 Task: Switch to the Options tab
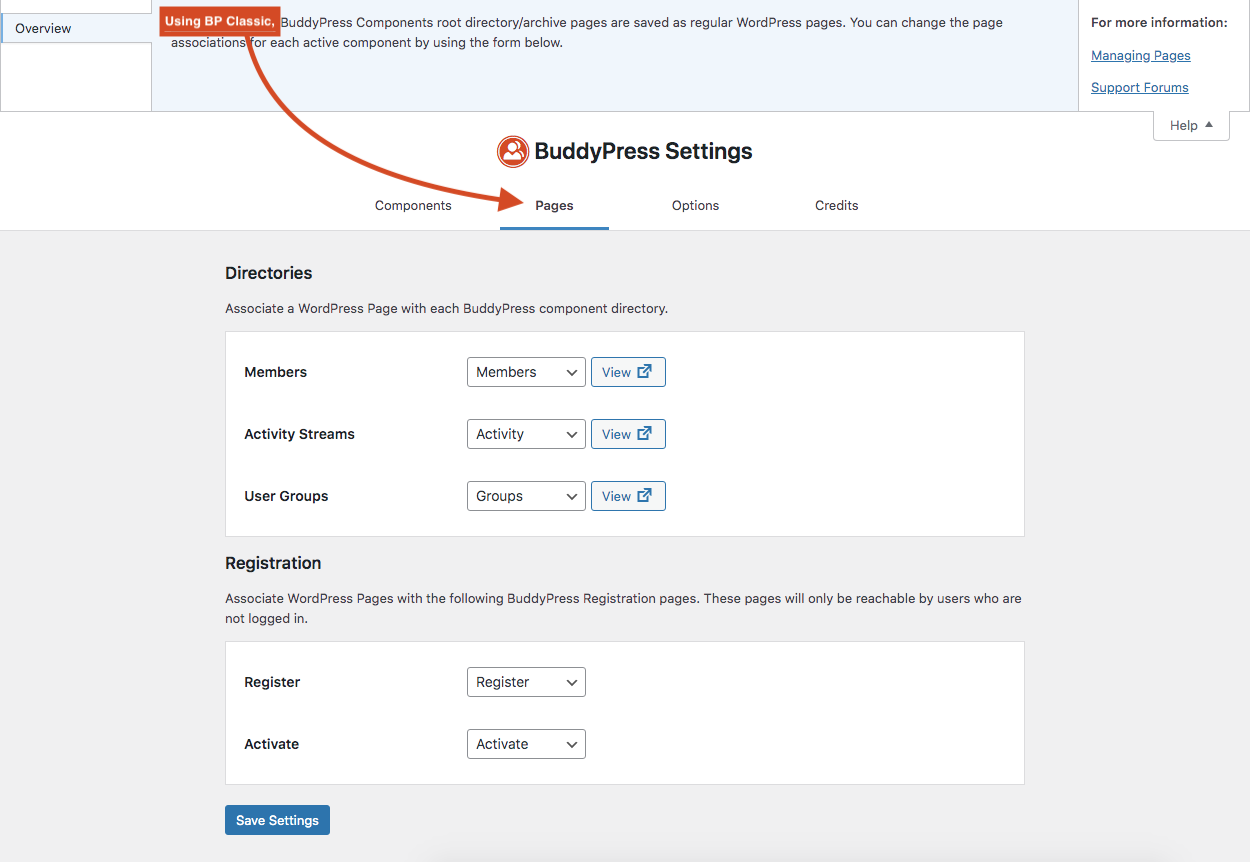click(695, 206)
